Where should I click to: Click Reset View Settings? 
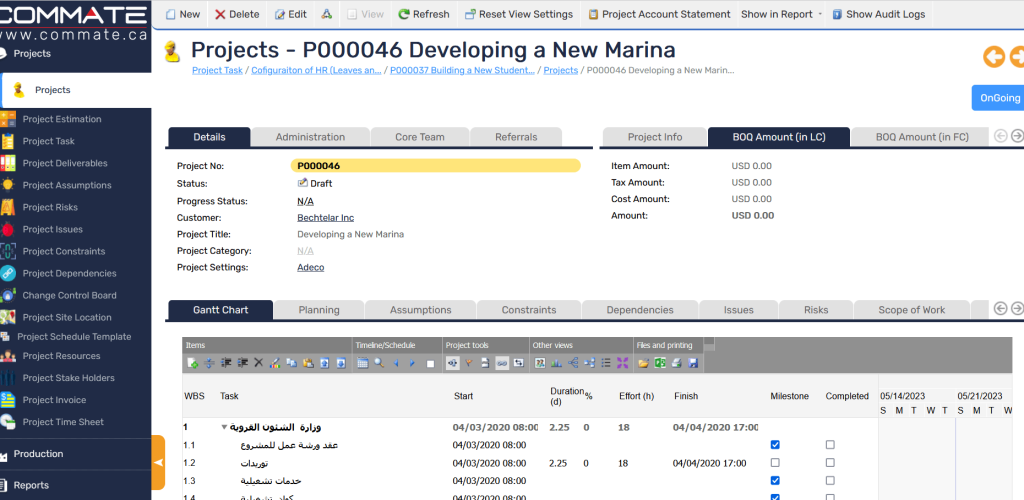point(519,14)
